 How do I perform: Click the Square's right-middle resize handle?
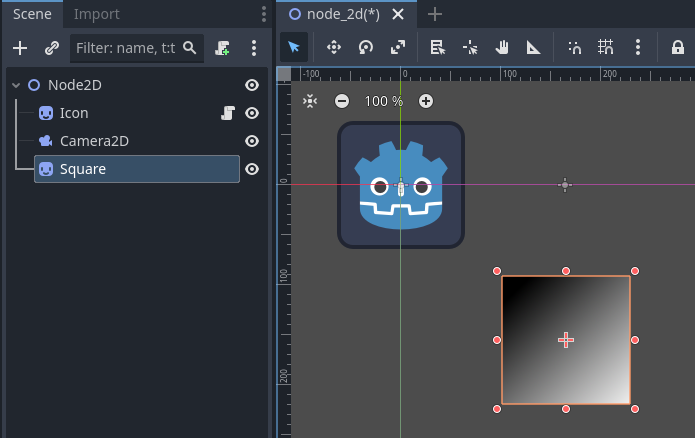(x=635, y=340)
